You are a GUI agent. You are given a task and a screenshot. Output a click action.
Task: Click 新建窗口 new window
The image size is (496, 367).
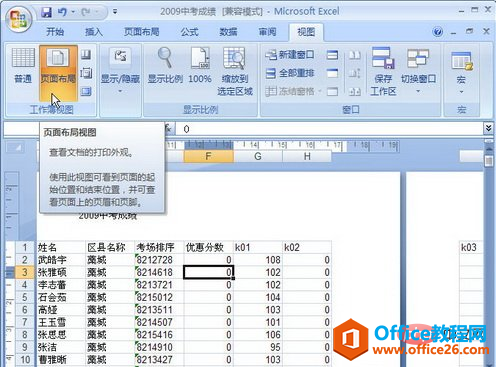[290, 55]
